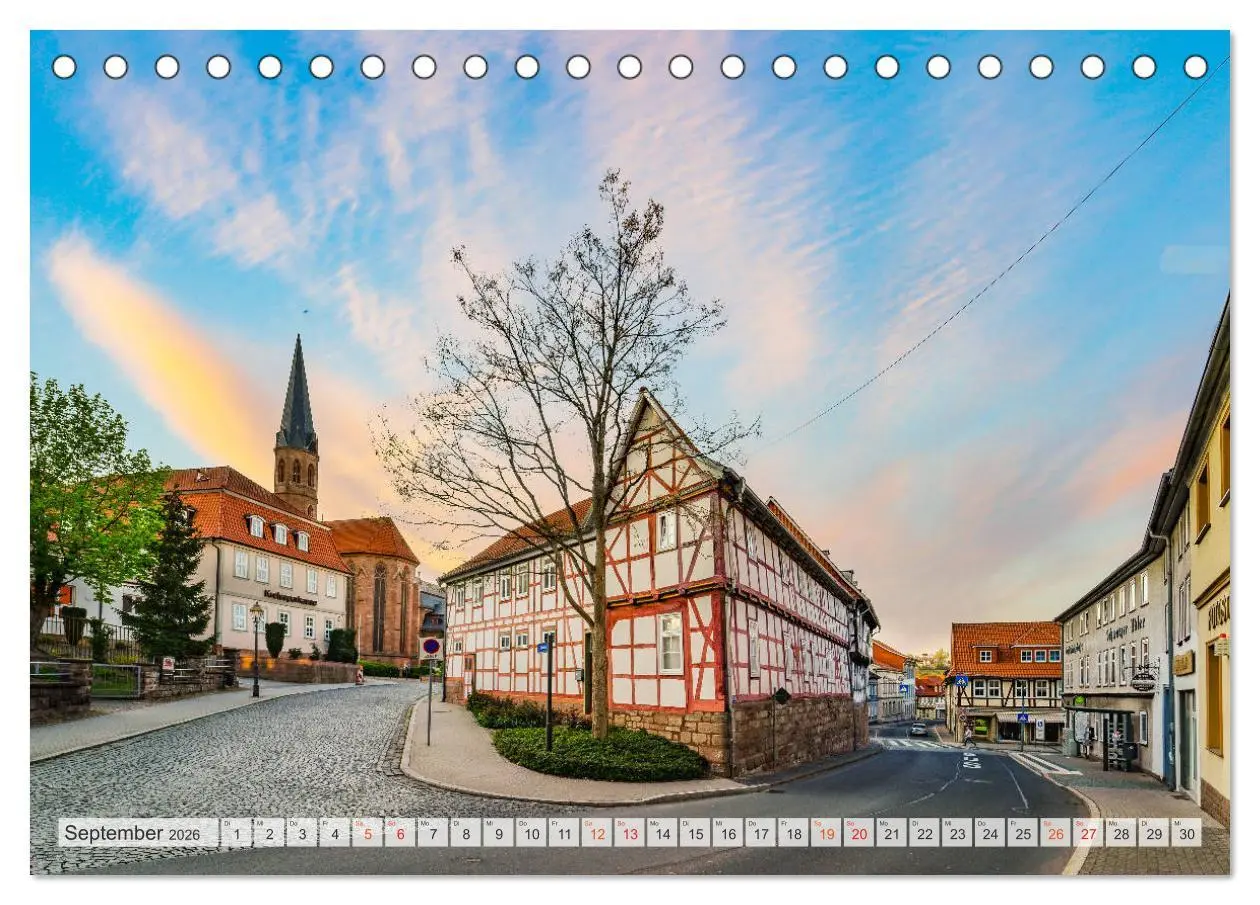
Task: Select day 24 in the calendar strip
Action: pos(989,833)
